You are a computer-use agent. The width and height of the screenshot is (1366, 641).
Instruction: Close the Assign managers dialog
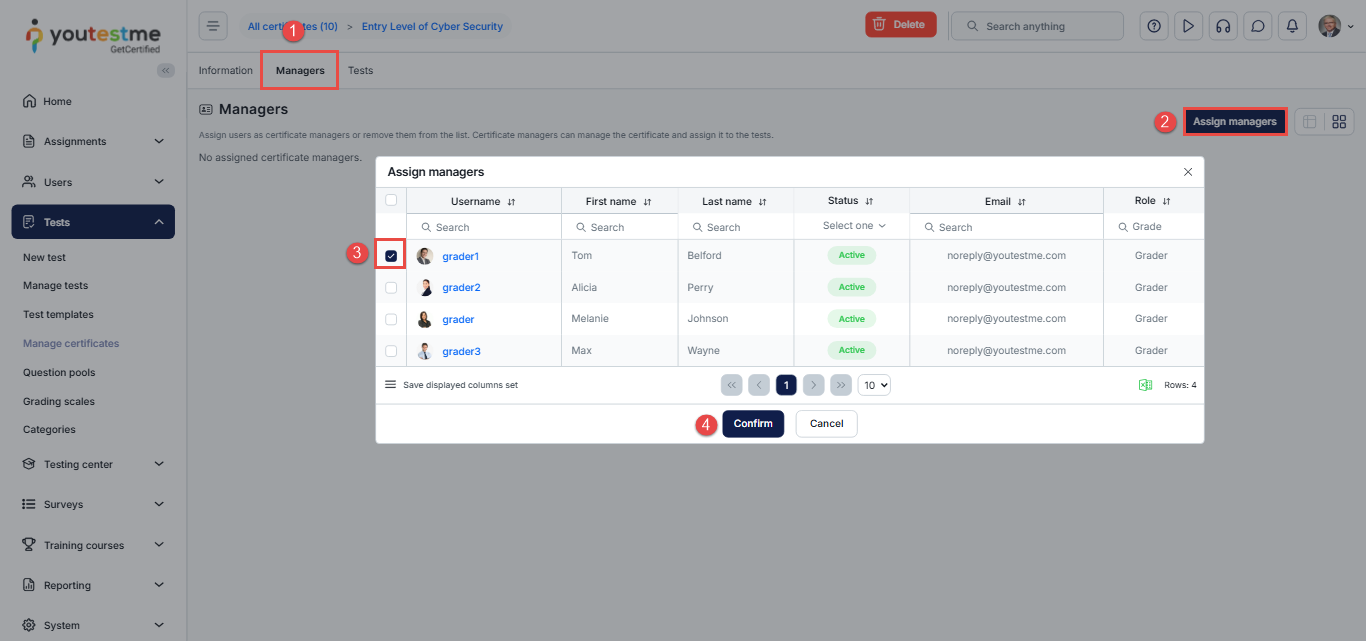1188,172
